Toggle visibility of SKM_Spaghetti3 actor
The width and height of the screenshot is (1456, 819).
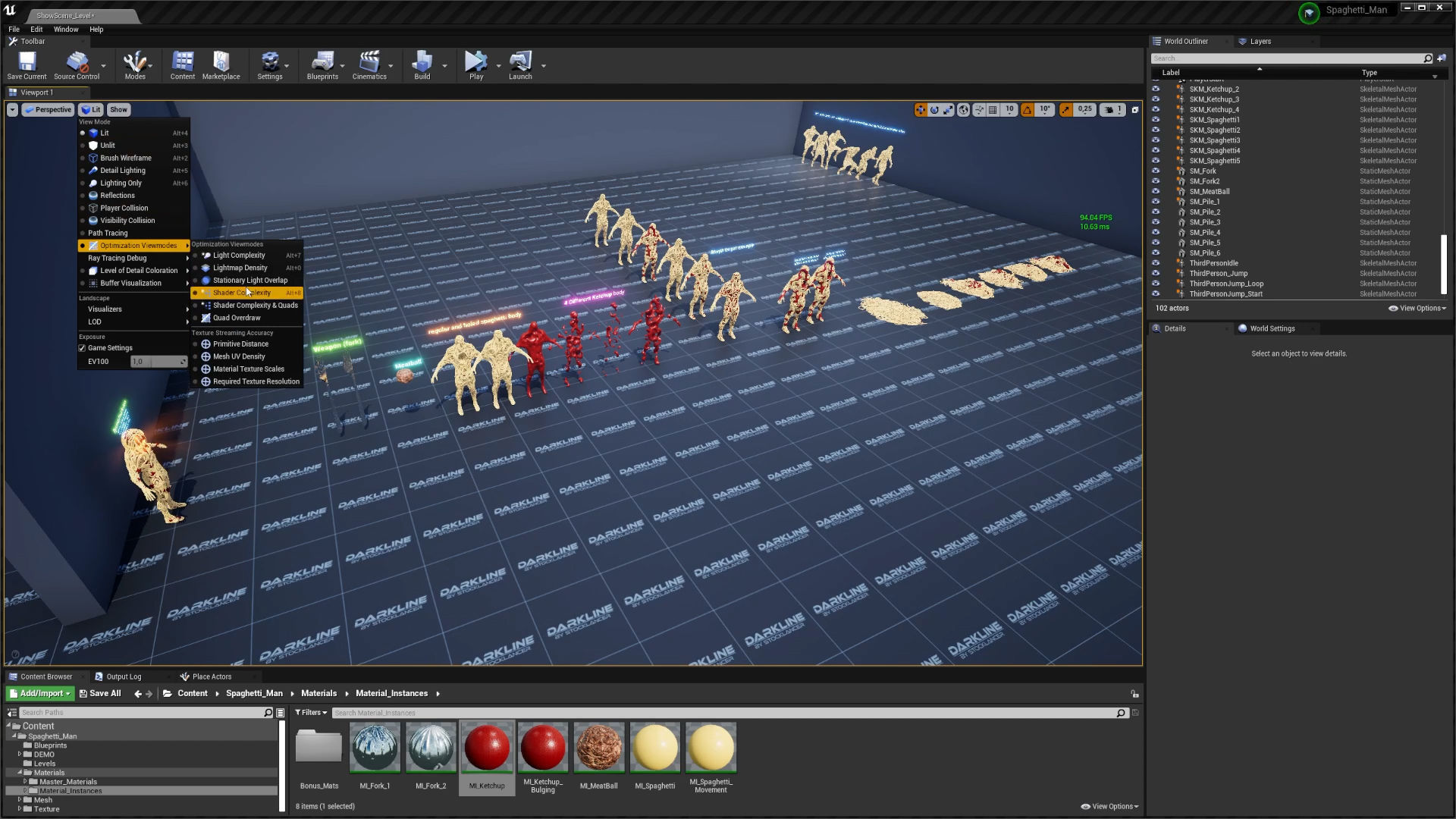(x=1156, y=140)
